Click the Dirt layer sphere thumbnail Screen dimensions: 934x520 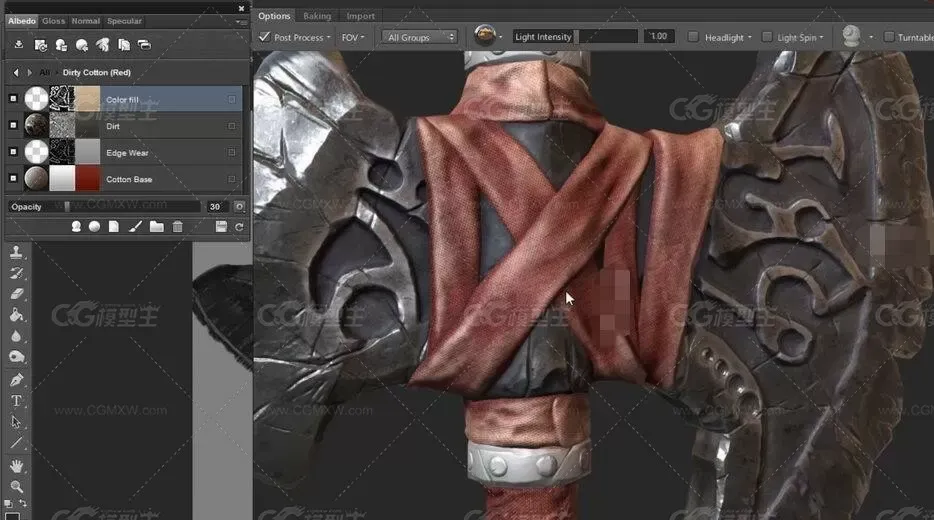(x=36, y=126)
